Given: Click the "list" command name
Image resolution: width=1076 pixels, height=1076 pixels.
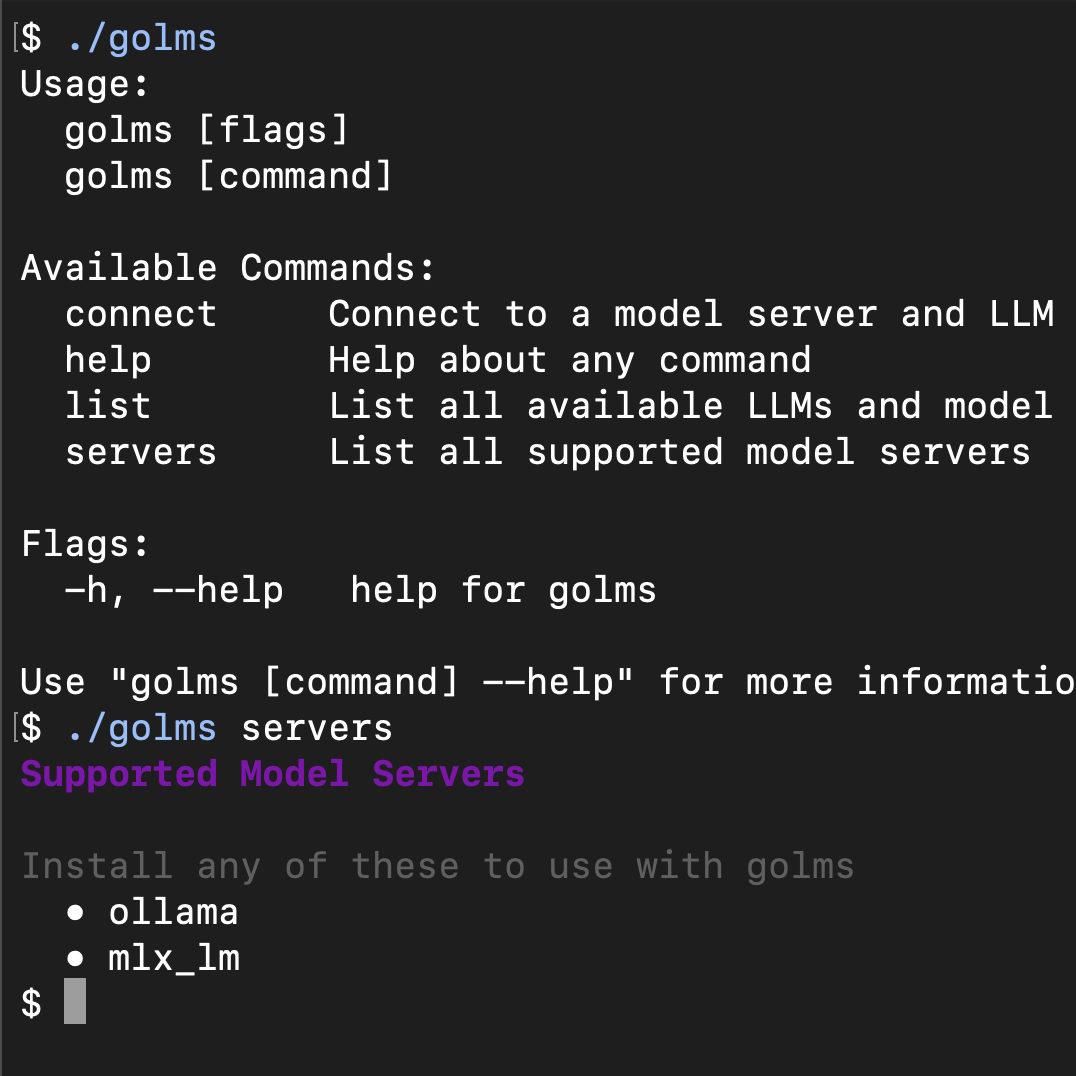Looking at the screenshot, I should tap(108, 406).
